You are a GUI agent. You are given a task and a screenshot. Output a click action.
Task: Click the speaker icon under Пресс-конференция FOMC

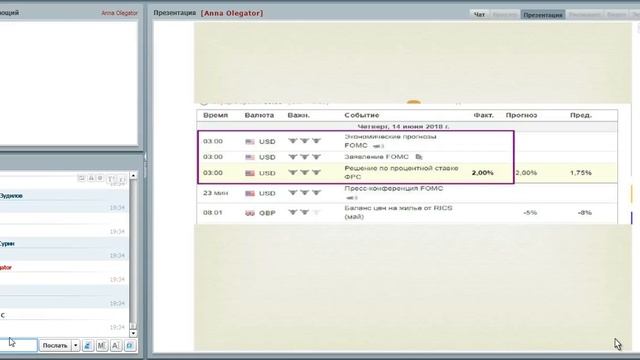tap(351, 198)
